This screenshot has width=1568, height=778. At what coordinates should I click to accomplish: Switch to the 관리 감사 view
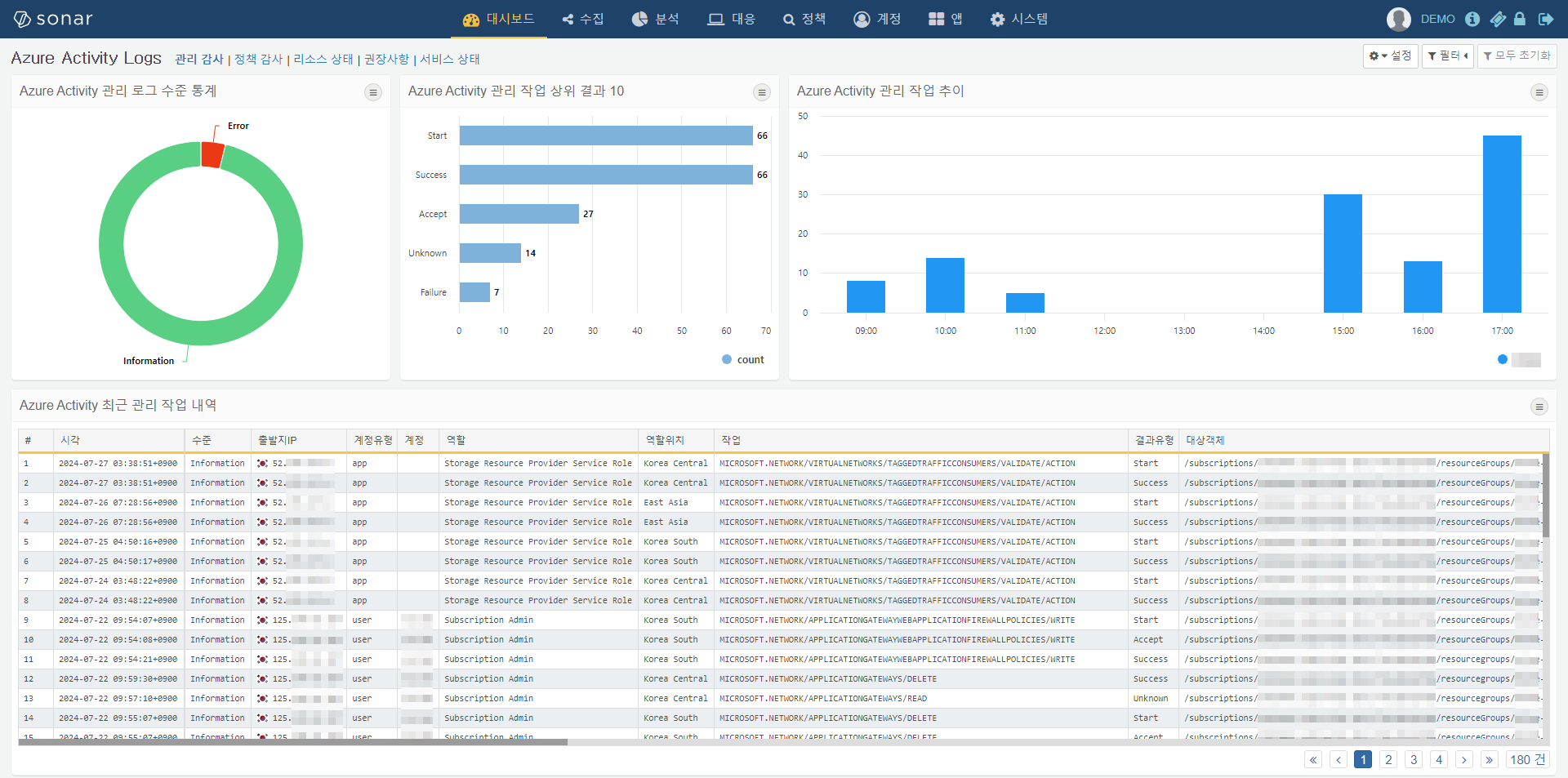click(198, 59)
